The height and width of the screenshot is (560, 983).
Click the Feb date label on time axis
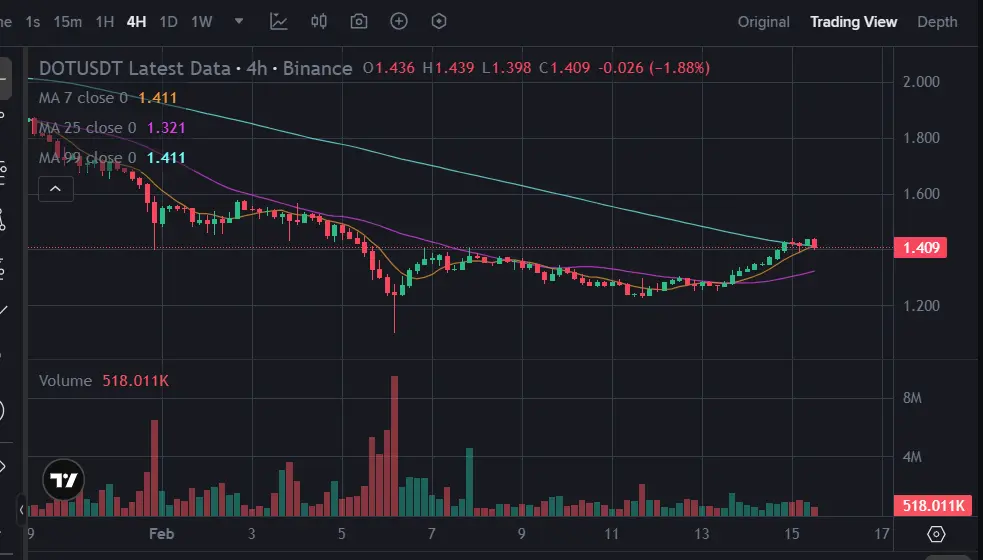point(161,534)
